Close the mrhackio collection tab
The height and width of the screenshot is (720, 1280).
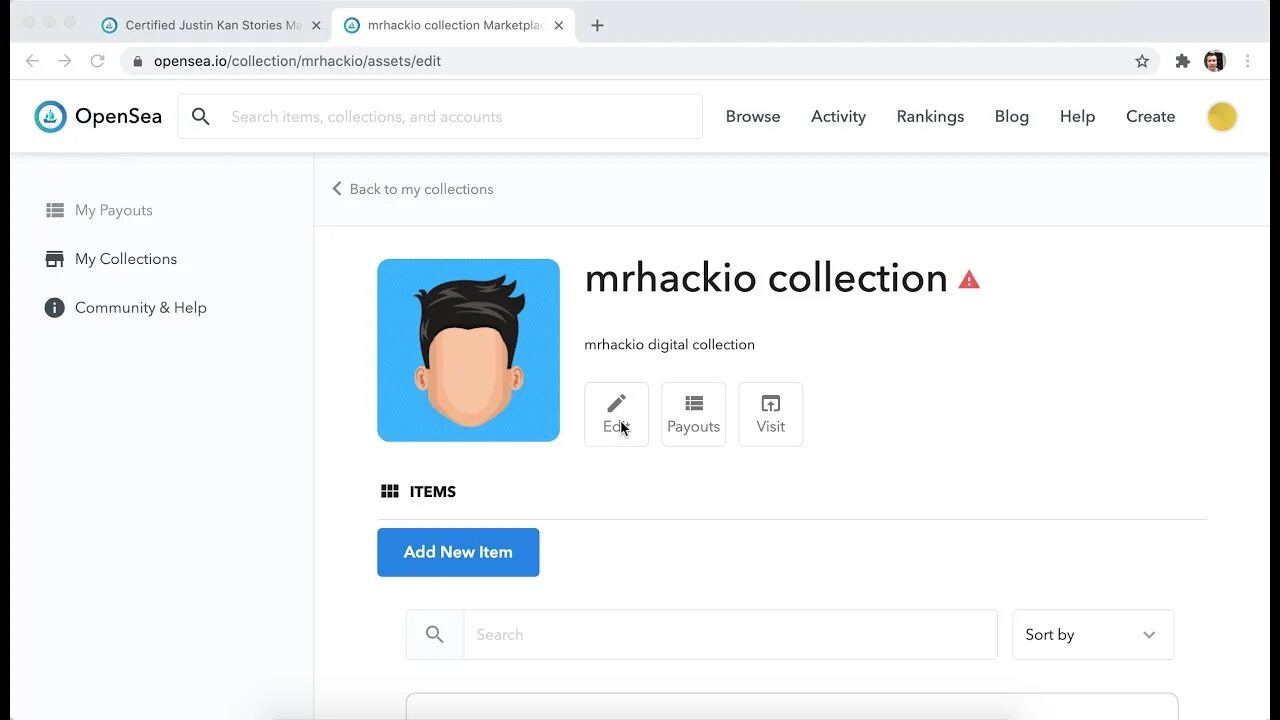point(559,25)
